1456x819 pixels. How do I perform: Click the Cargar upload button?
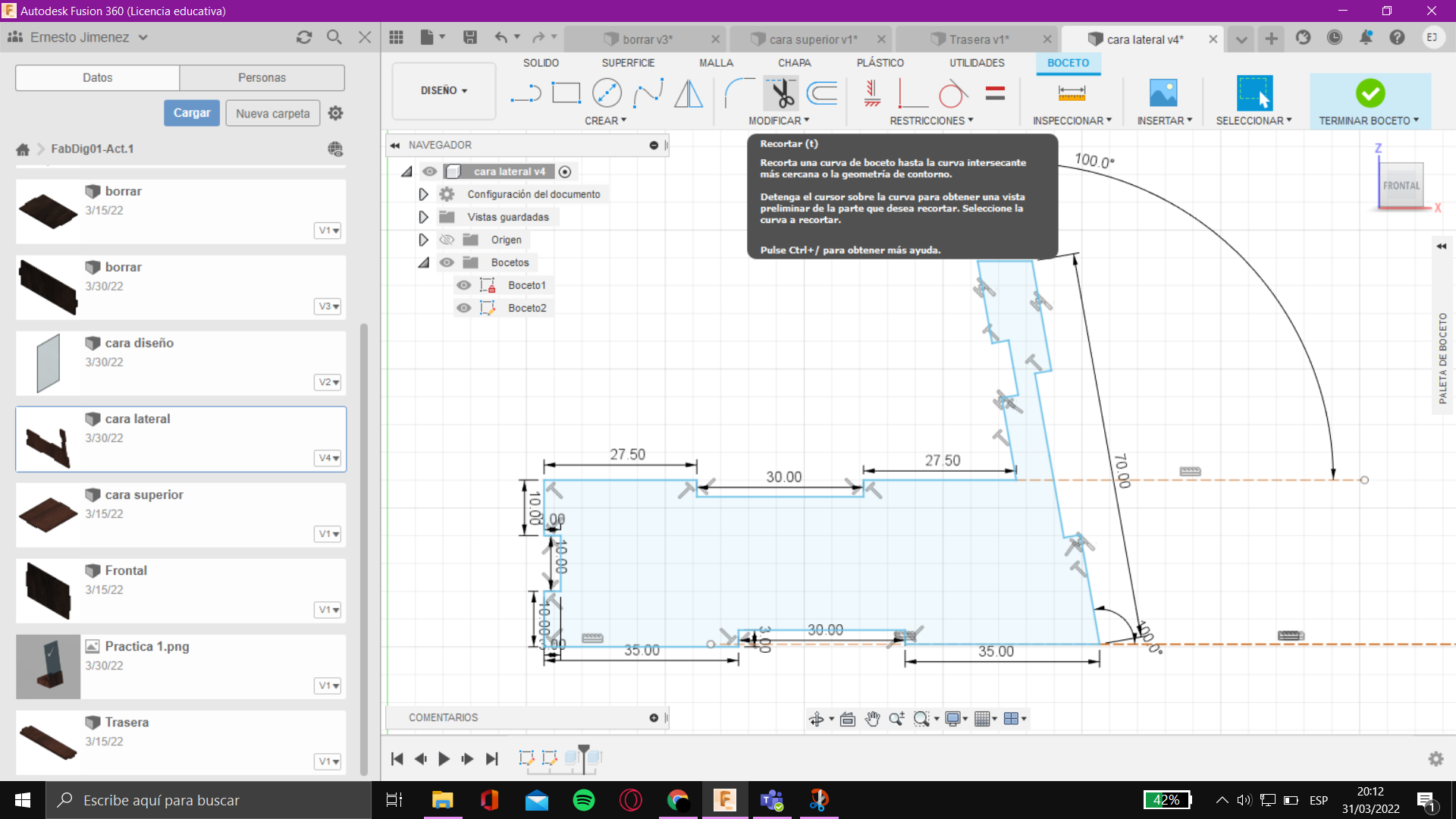click(x=192, y=113)
